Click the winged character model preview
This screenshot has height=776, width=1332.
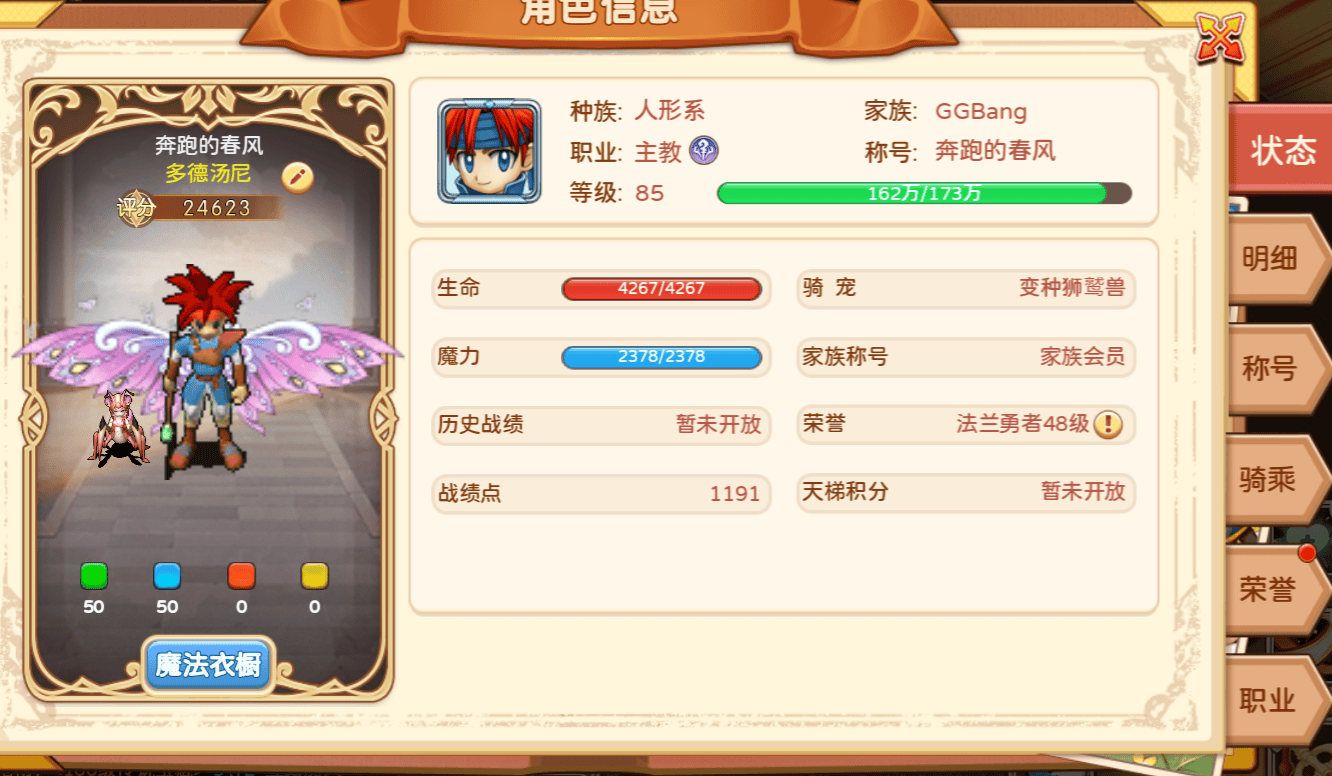click(x=208, y=365)
